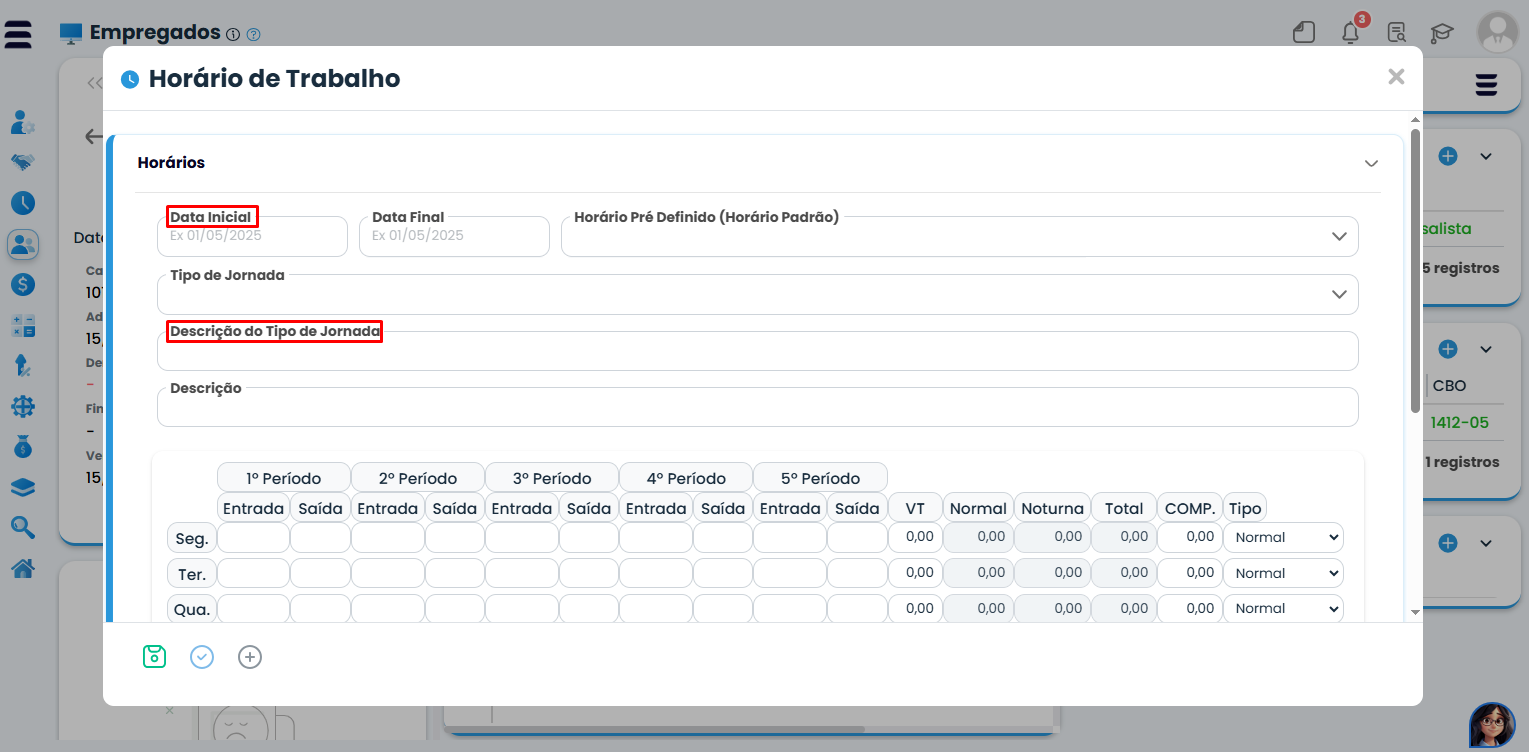Click the blue checkmark confirm icon
Viewport: 1529px width, 752px height.
point(202,657)
